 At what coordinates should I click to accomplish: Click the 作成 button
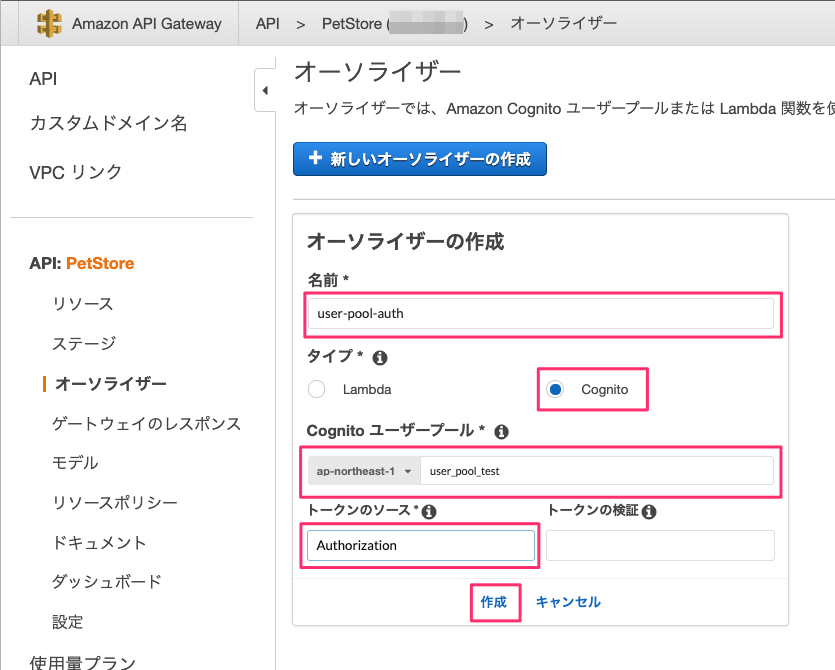494,602
